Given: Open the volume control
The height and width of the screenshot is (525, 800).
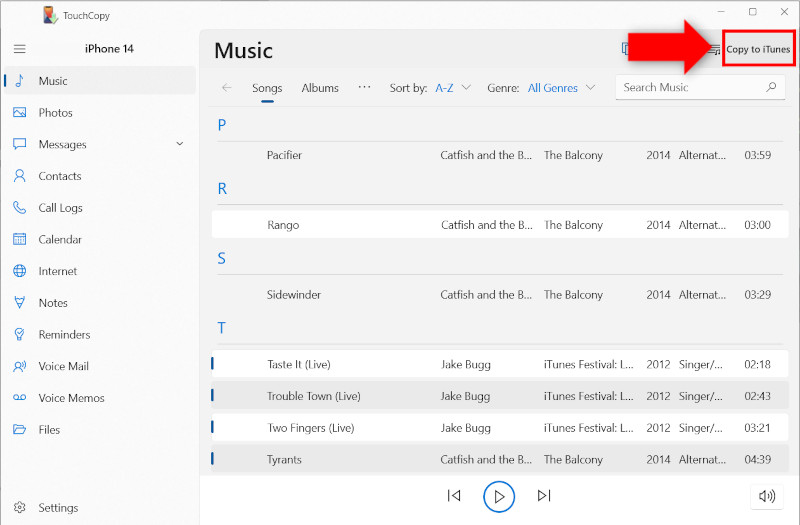Looking at the screenshot, I should (x=766, y=496).
